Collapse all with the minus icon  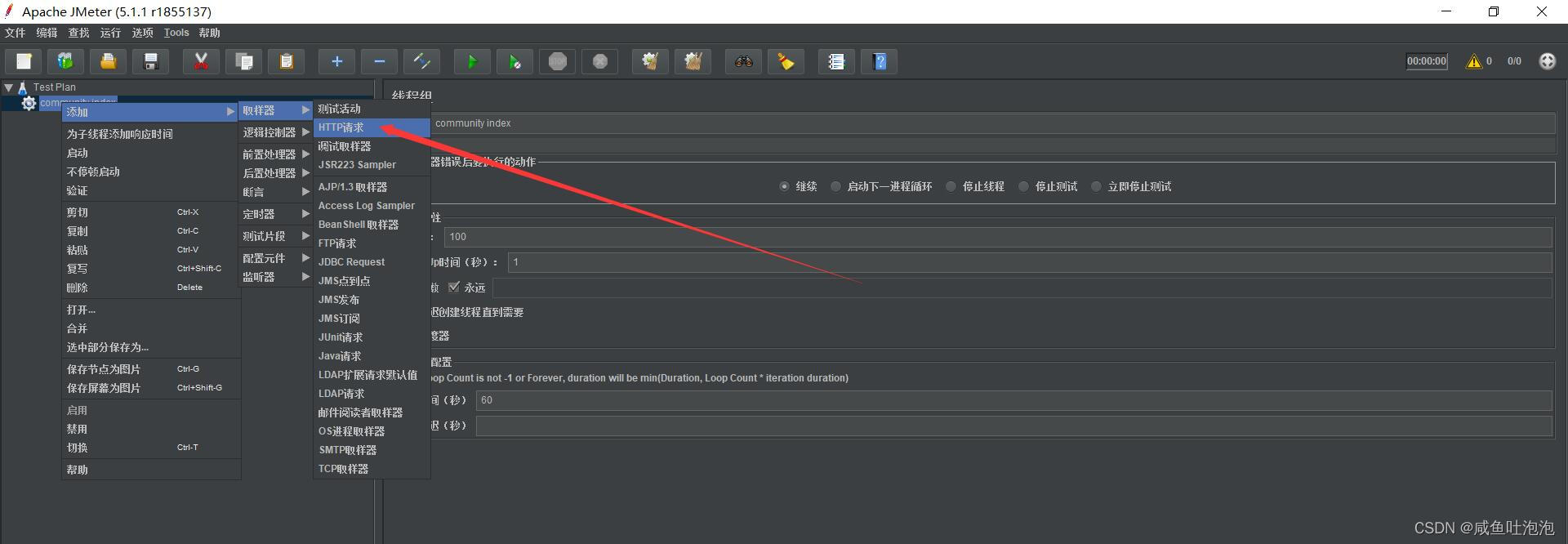coord(379,61)
